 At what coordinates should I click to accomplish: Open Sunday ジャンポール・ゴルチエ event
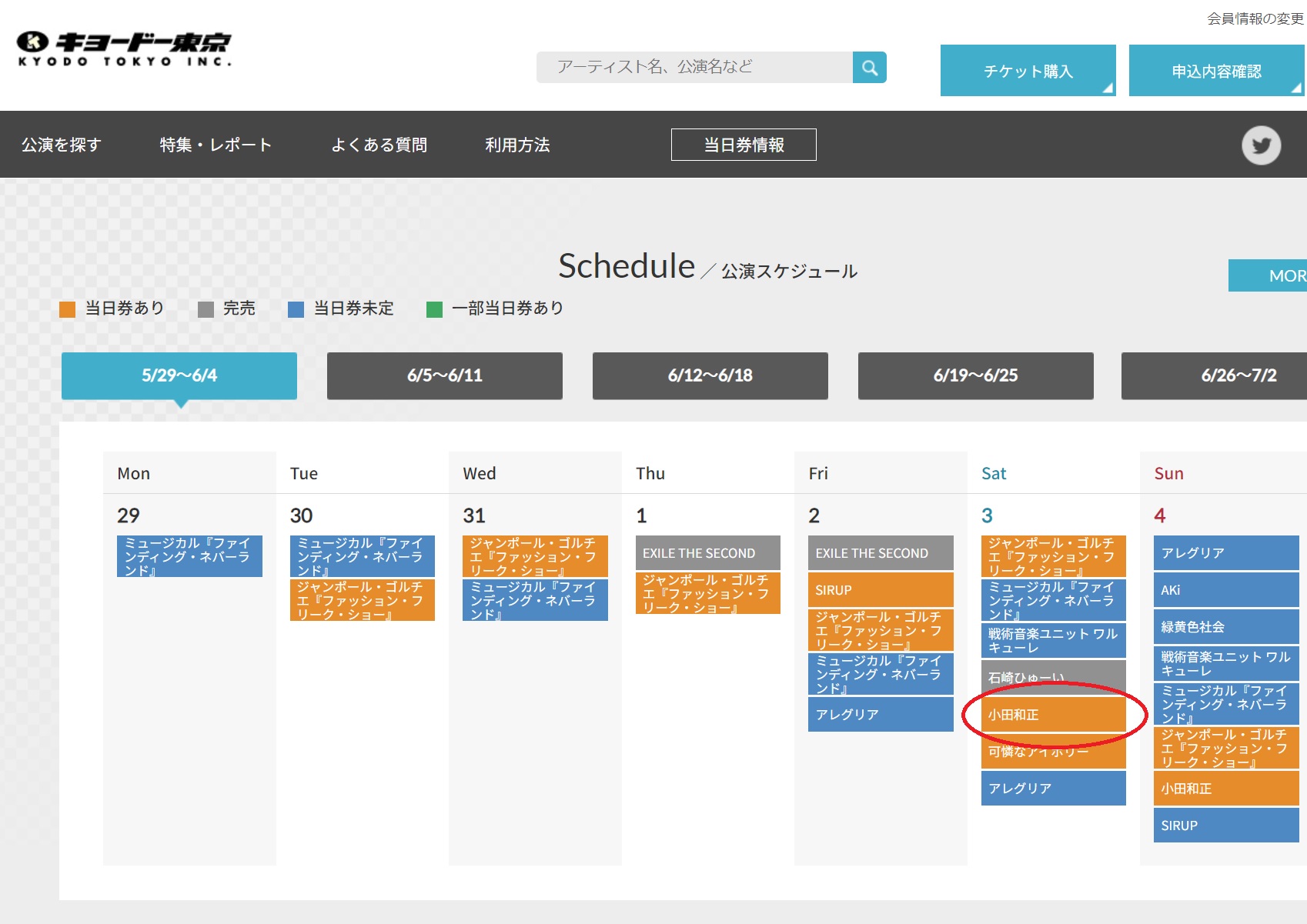pyautogui.click(x=1226, y=748)
